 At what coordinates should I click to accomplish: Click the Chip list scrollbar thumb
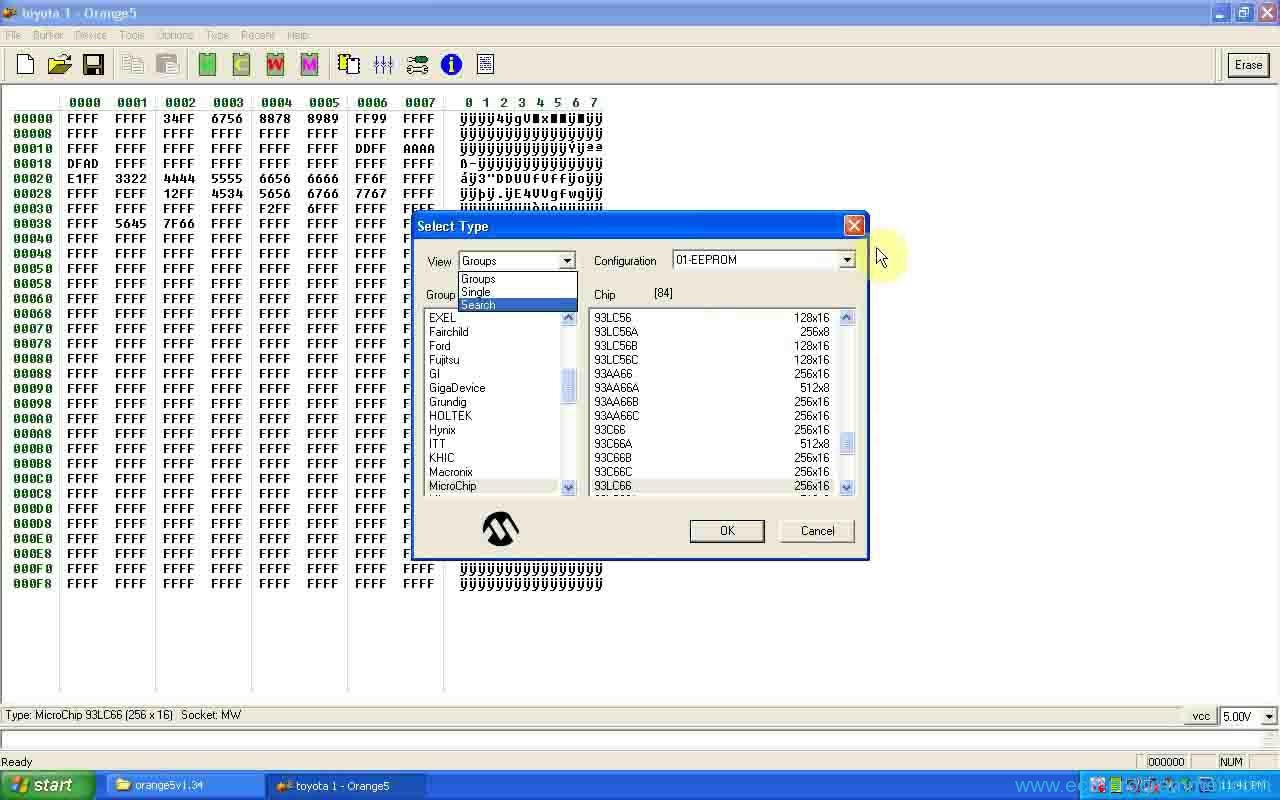click(847, 443)
